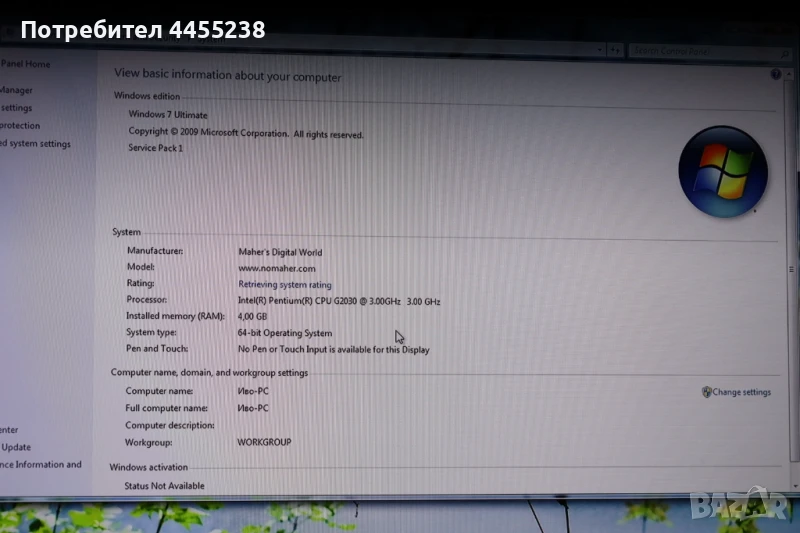Select the 4,00 GB memory value

pos(252,316)
